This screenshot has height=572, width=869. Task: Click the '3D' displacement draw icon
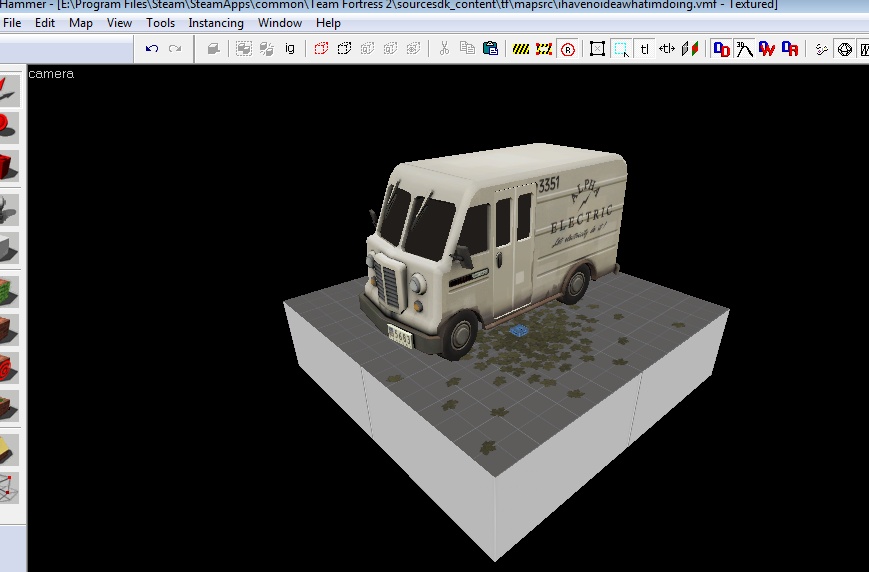(x=744, y=49)
